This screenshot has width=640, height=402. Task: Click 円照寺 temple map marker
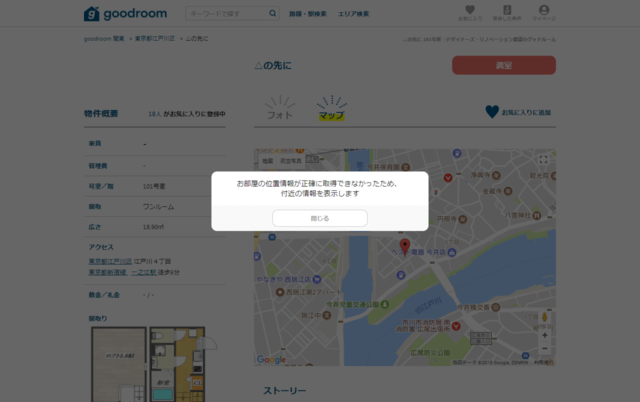462,219
